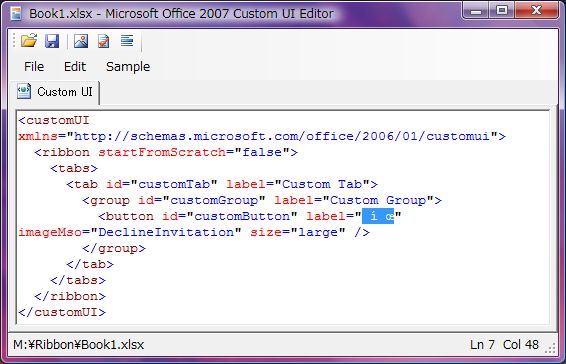Minimize the Custom UI Editor window
This screenshot has width=566, height=364.
476,11
